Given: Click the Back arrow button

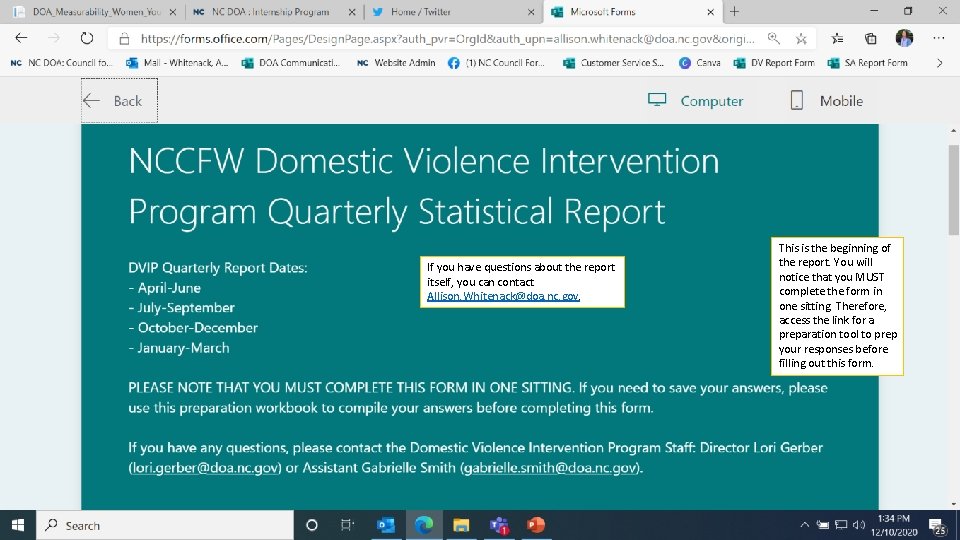Looking at the screenshot, I should point(119,100).
